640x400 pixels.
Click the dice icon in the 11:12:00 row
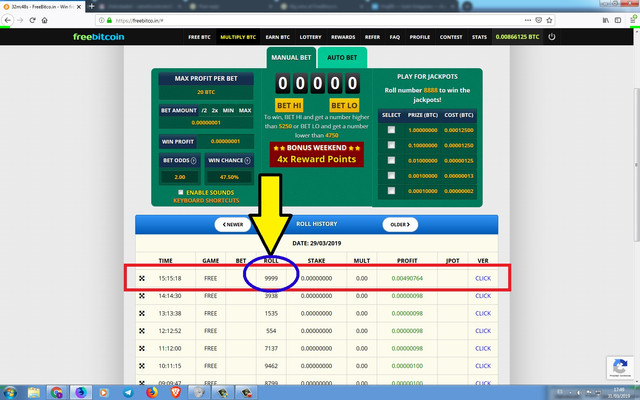(x=142, y=348)
